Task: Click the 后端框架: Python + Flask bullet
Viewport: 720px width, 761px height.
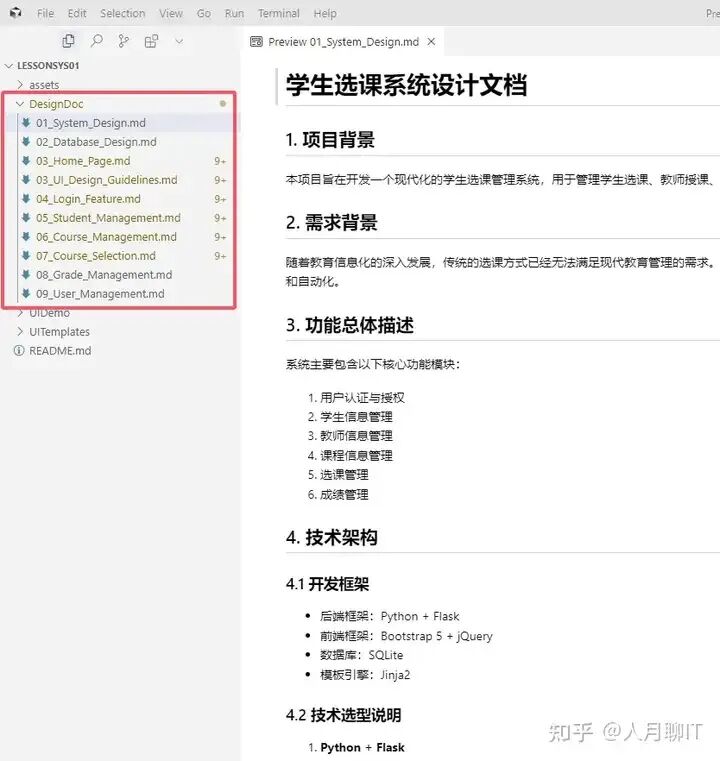Action: tap(389, 616)
